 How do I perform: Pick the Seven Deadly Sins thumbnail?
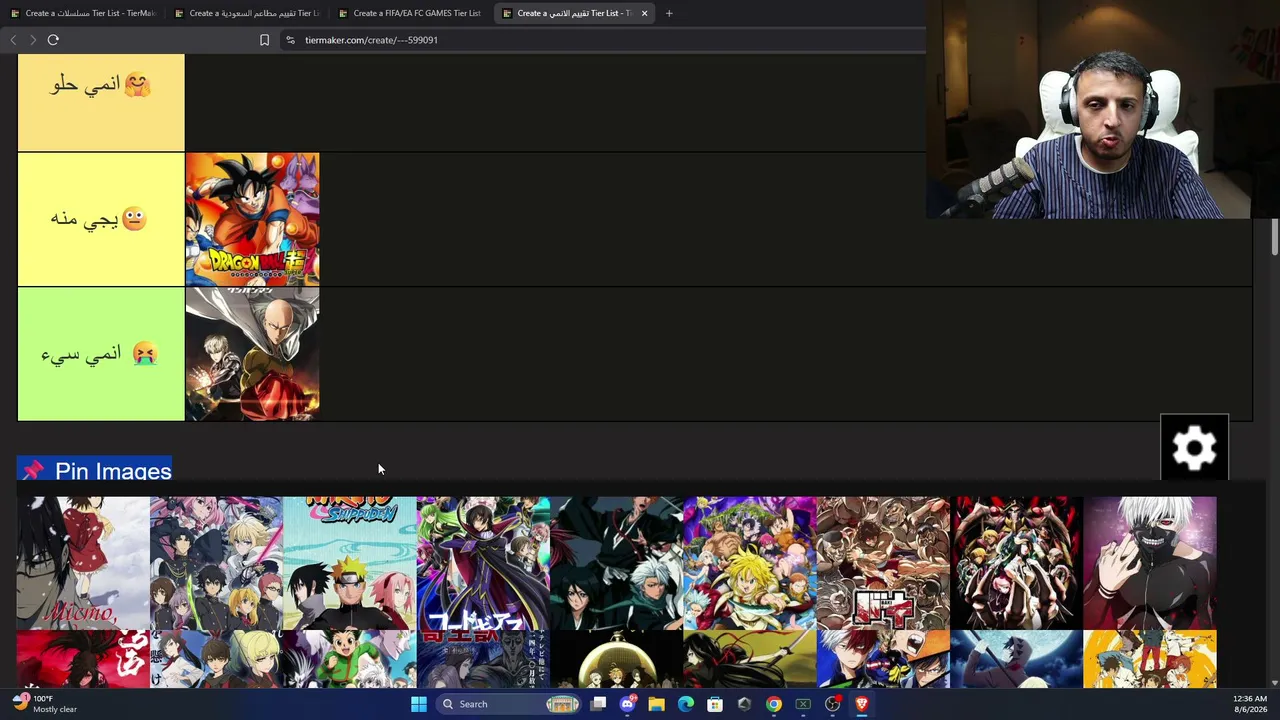pos(750,562)
